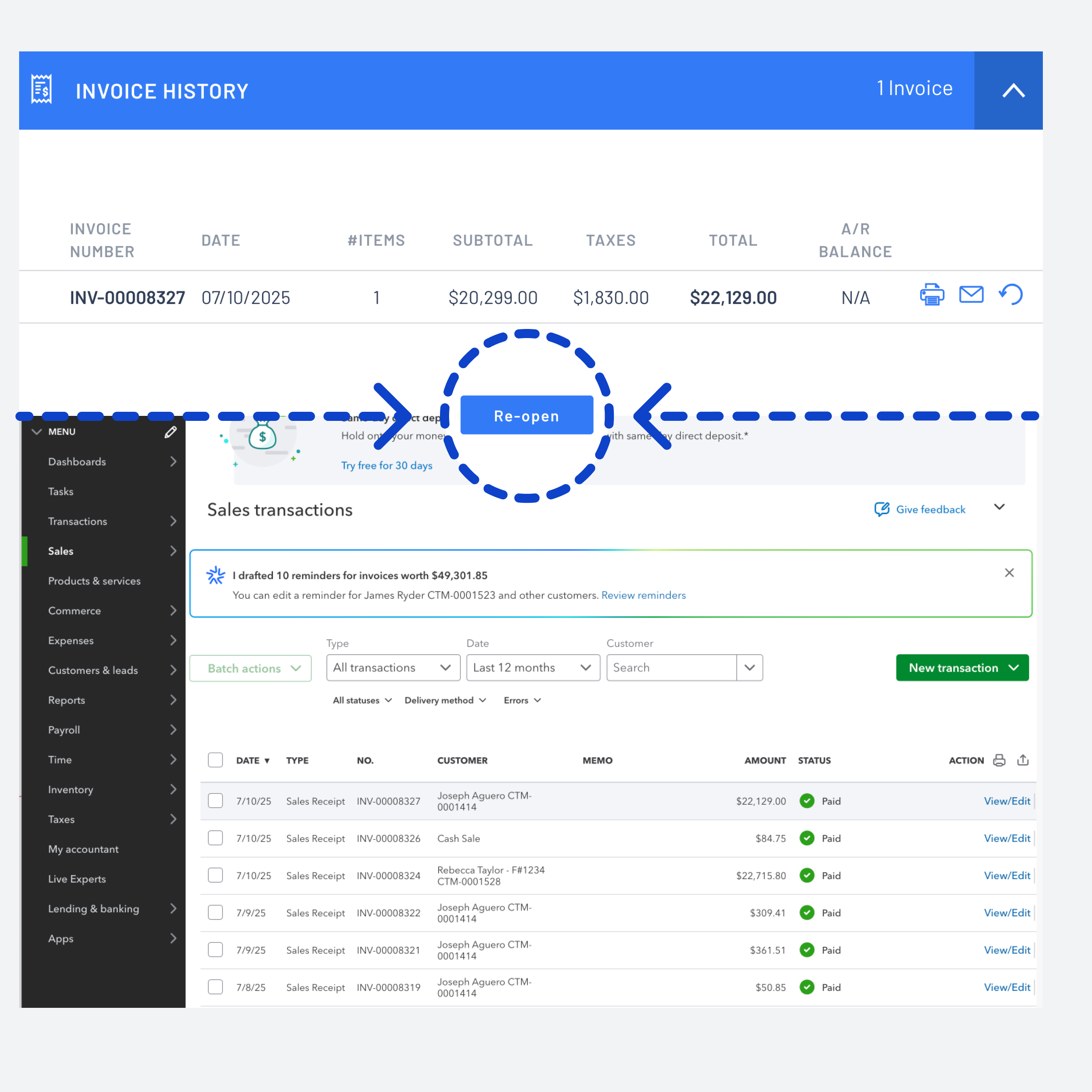Viewport: 1092px width, 1092px height.
Task: Tick checkbox for INV-00008326 Cash Sale row
Action: pyautogui.click(x=215, y=838)
